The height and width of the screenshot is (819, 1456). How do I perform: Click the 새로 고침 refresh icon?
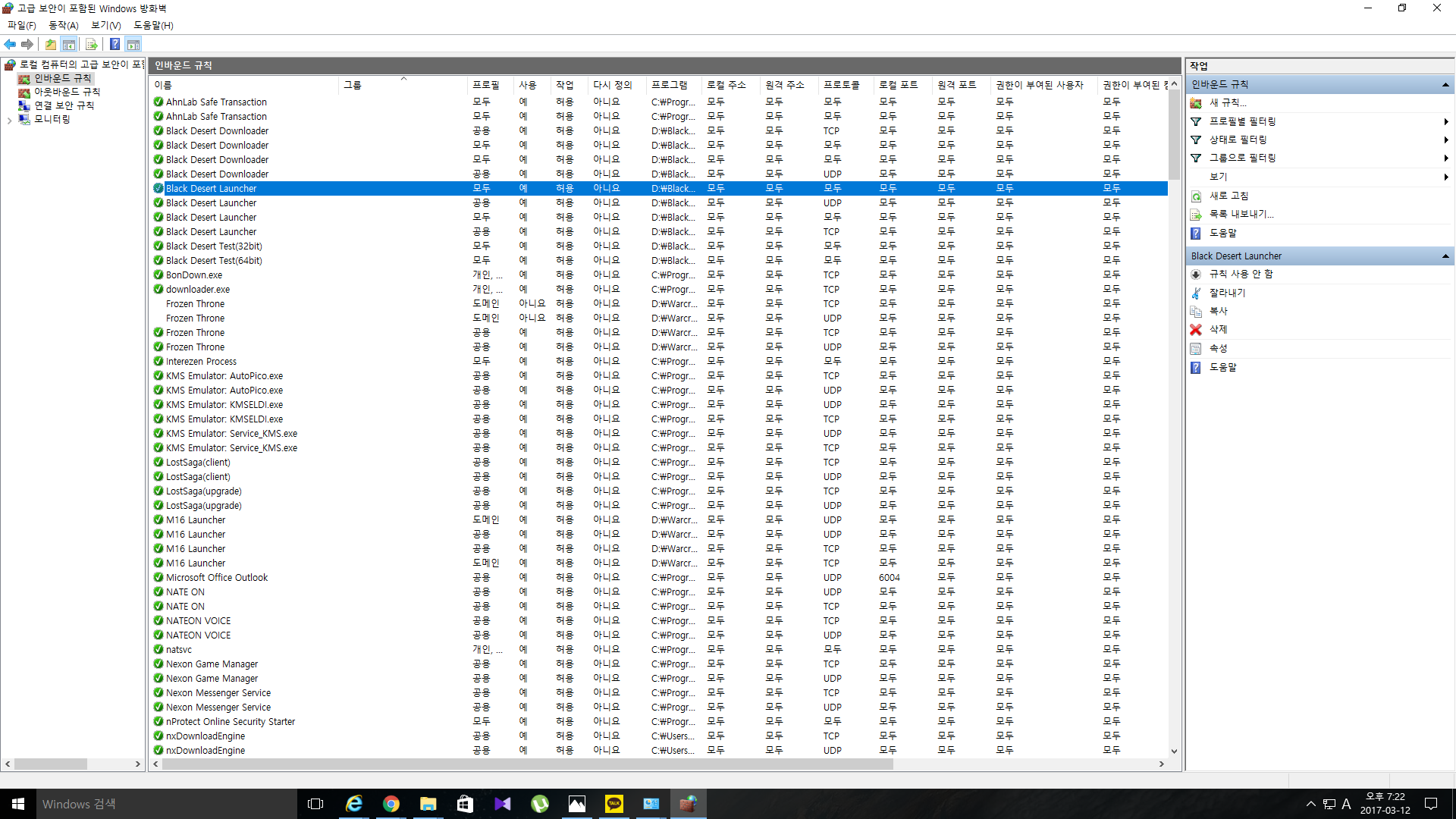tap(1196, 196)
